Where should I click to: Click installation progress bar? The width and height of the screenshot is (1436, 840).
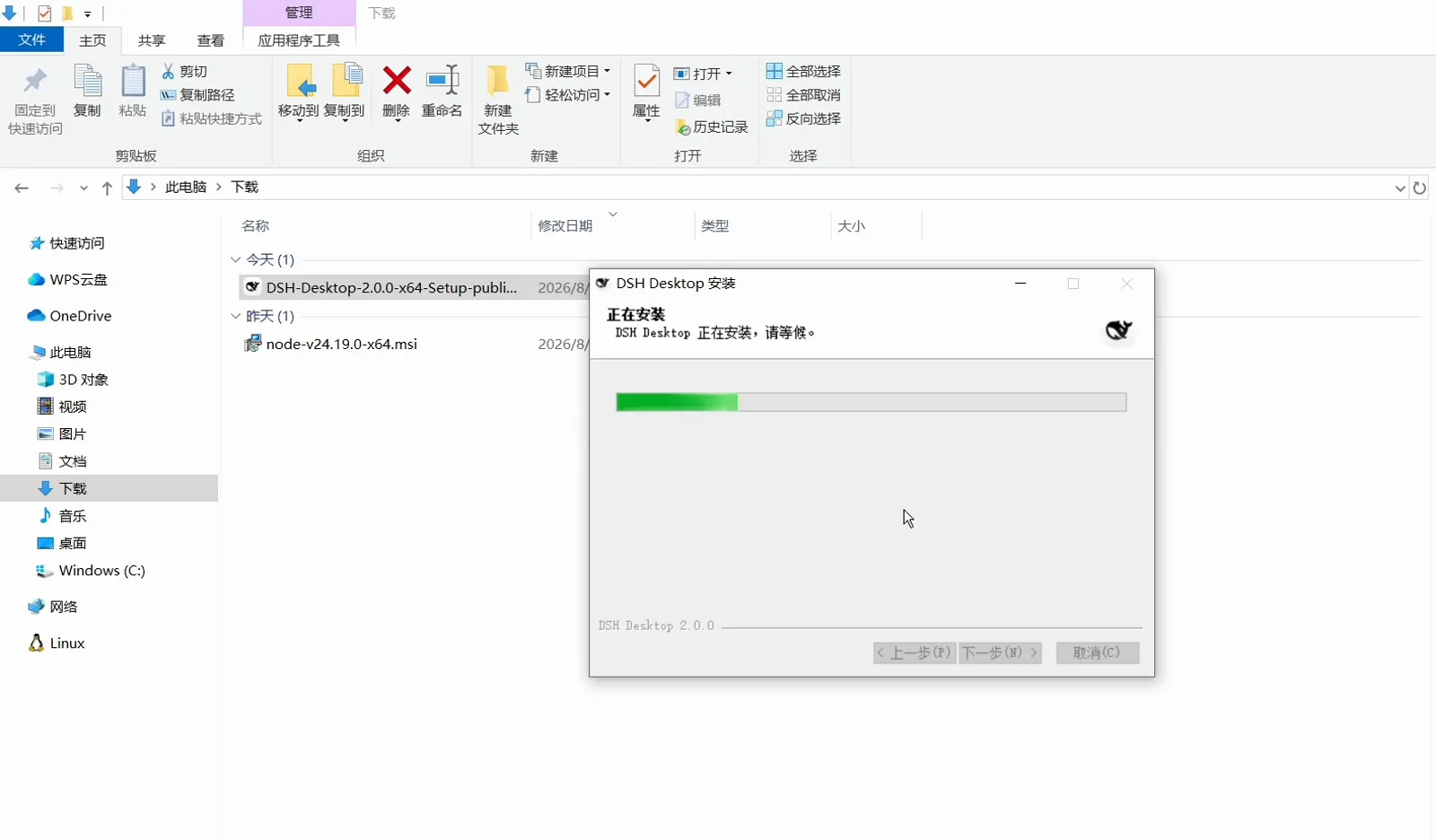tap(871, 402)
